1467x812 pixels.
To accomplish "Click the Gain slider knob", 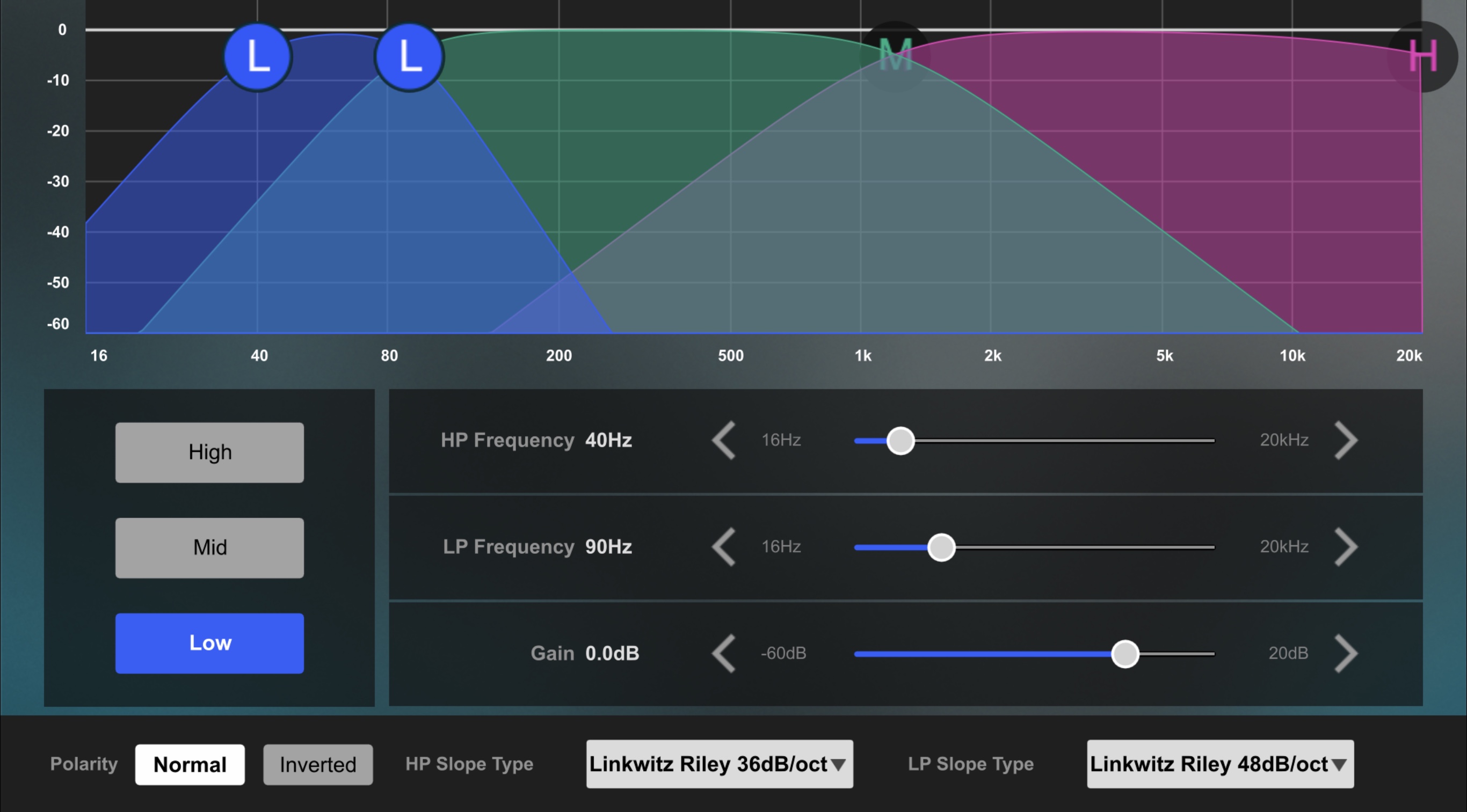I will point(1125,653).
